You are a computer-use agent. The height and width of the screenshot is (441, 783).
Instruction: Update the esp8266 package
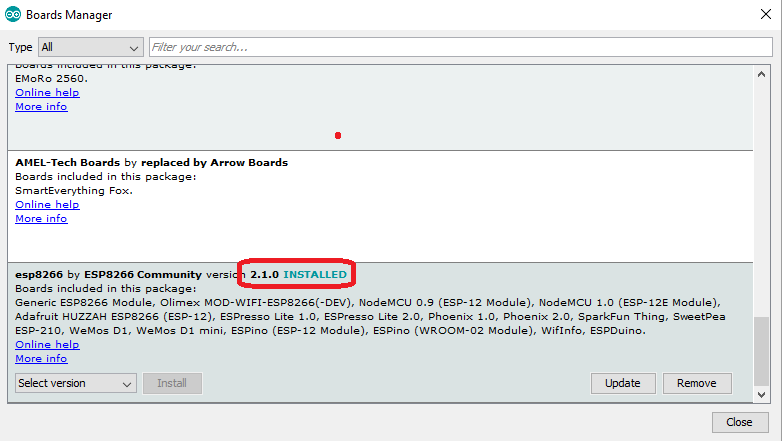point(623,383)
